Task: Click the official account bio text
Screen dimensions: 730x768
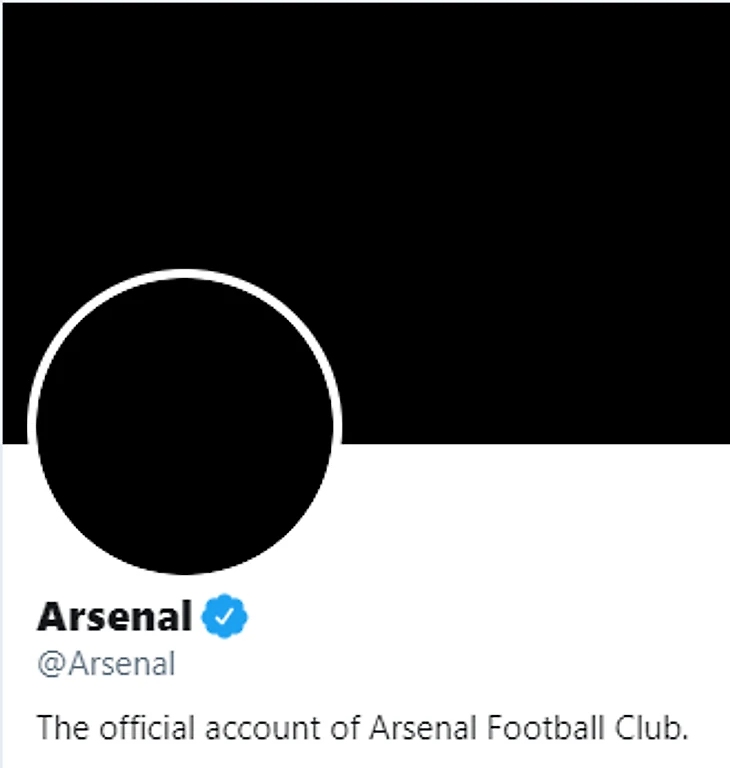Action: click(x=363, y=727)
